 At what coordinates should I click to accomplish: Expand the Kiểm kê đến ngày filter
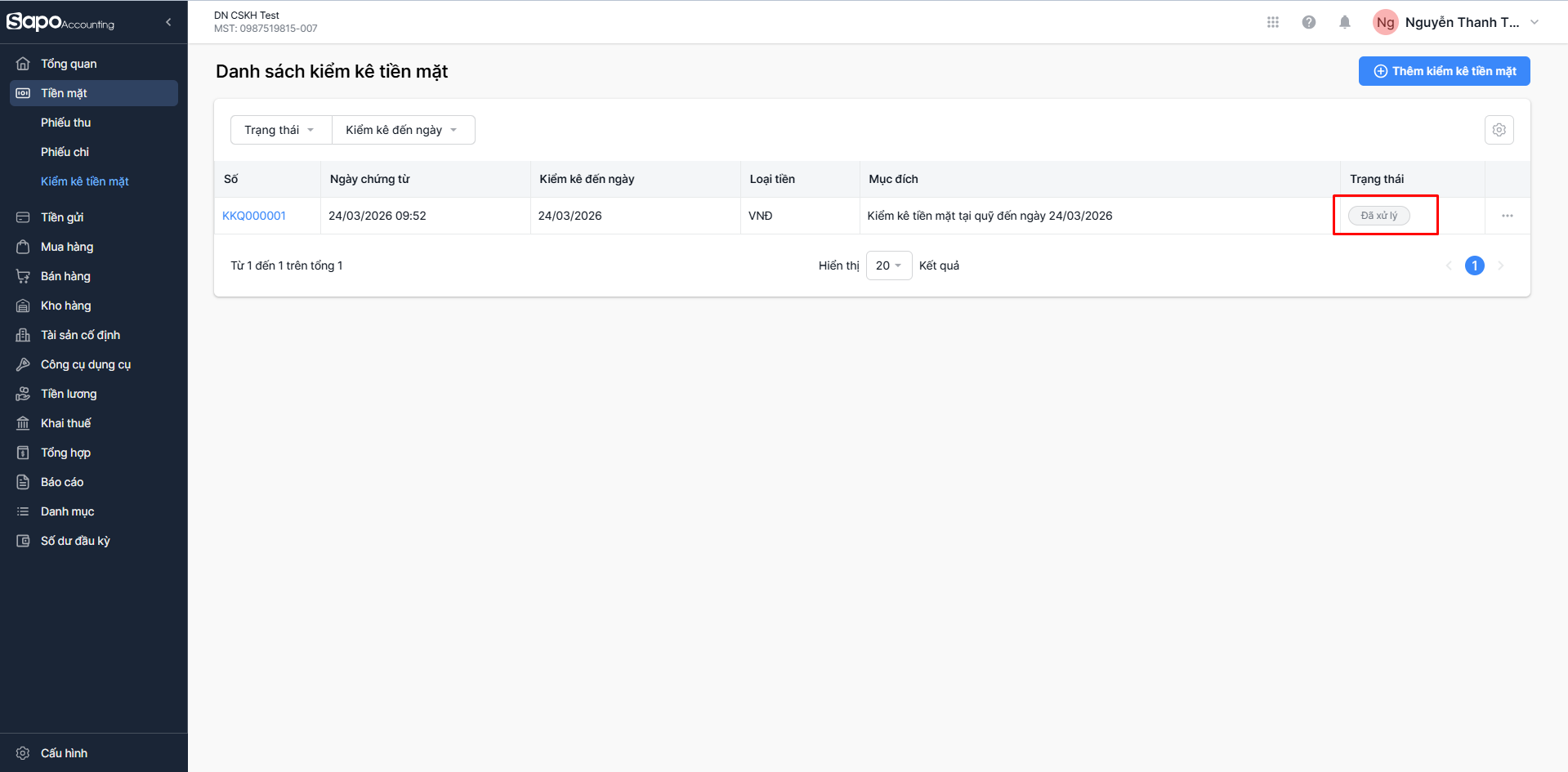click(x=403, y=130)
